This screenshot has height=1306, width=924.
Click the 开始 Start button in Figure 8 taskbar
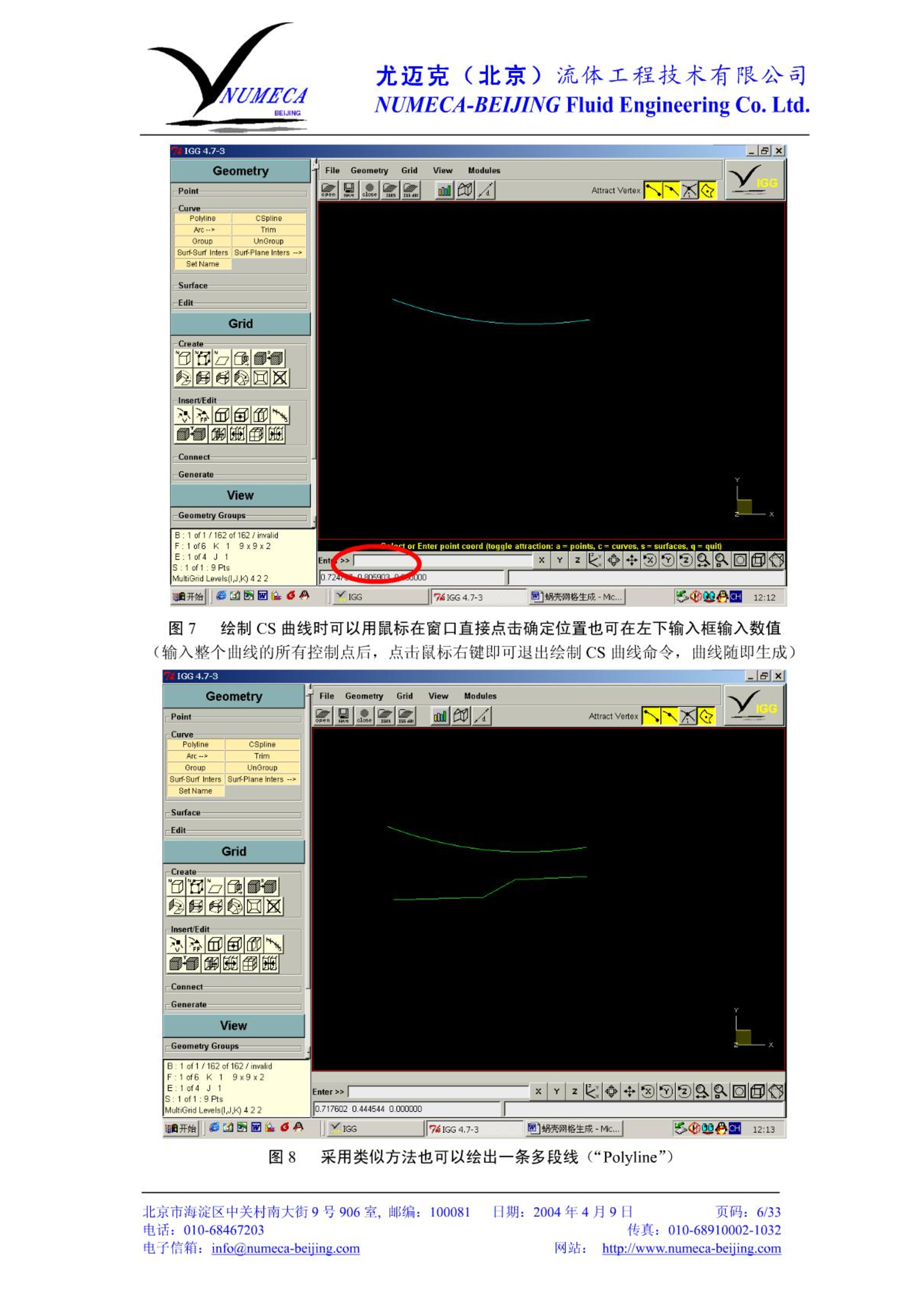[182, 1129]
